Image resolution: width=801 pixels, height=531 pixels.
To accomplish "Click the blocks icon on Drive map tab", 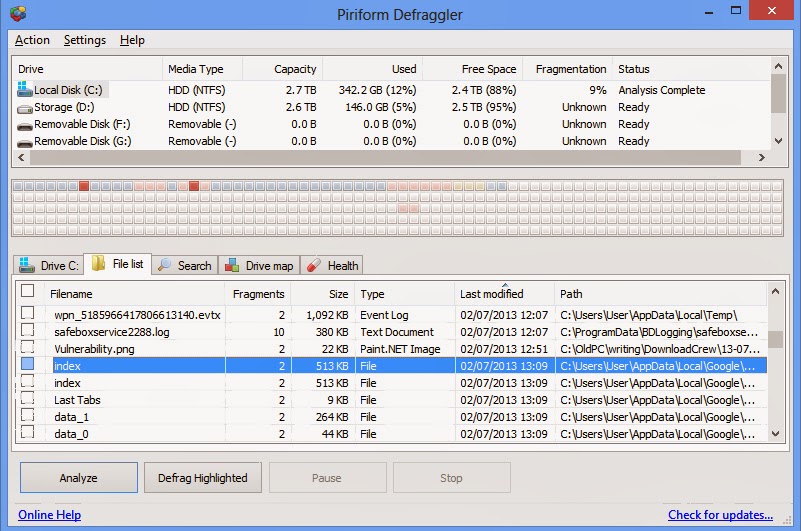I will [232, 265].
